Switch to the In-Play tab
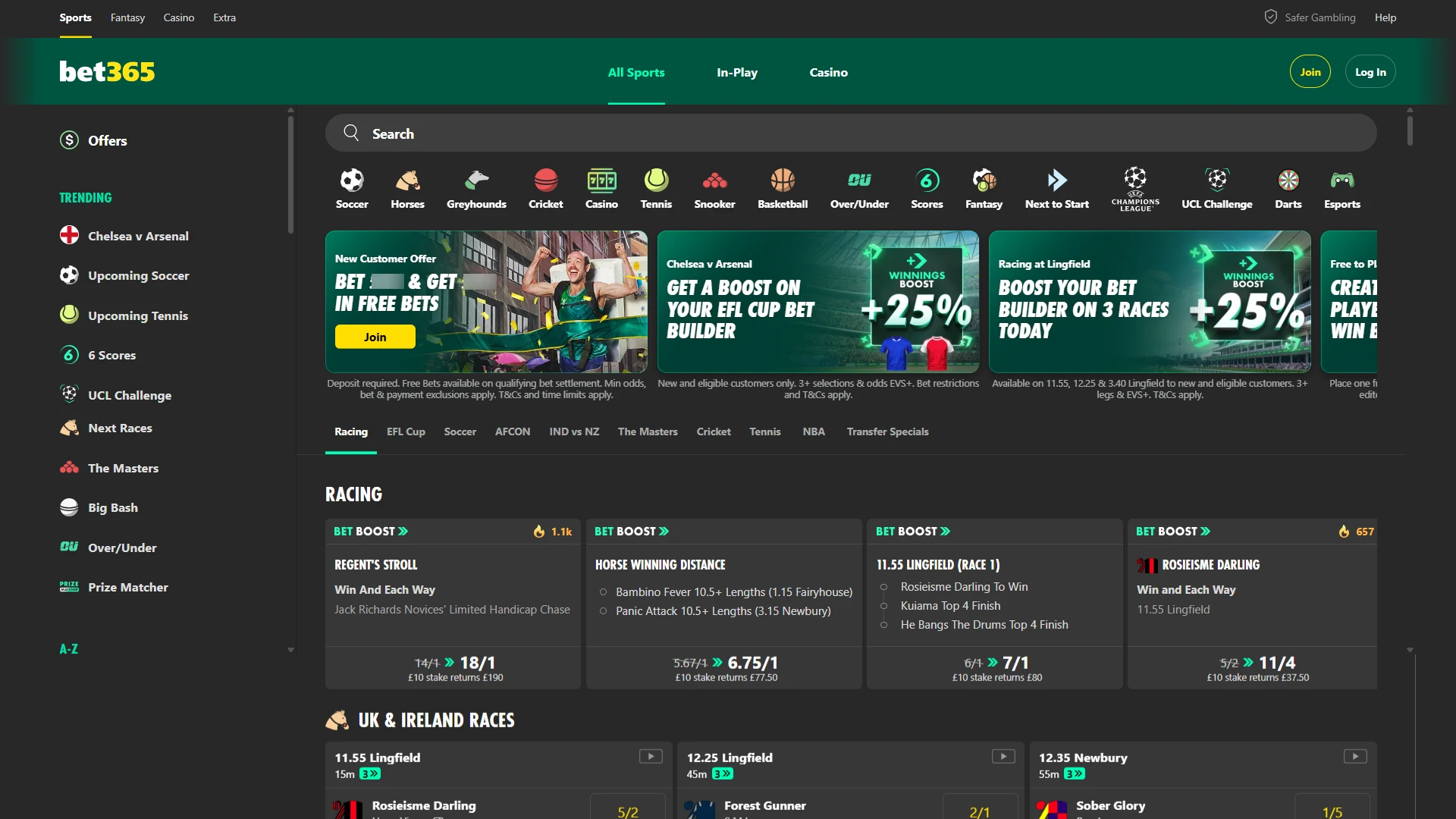The height and width of the screenshot is (819, 1456). (x=736, y=72)
